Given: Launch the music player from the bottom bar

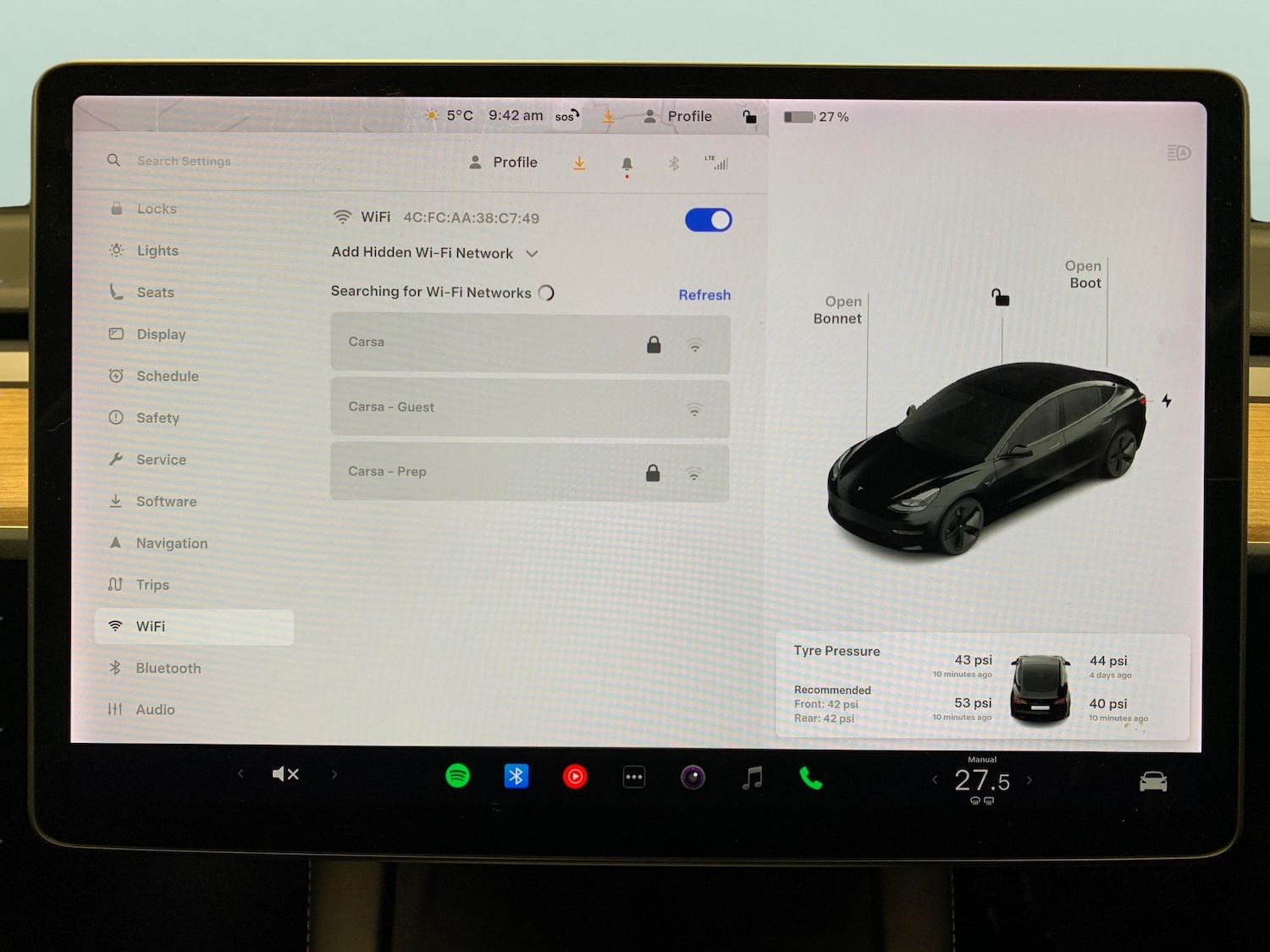Looking at the screenshot, I should 752,776.
